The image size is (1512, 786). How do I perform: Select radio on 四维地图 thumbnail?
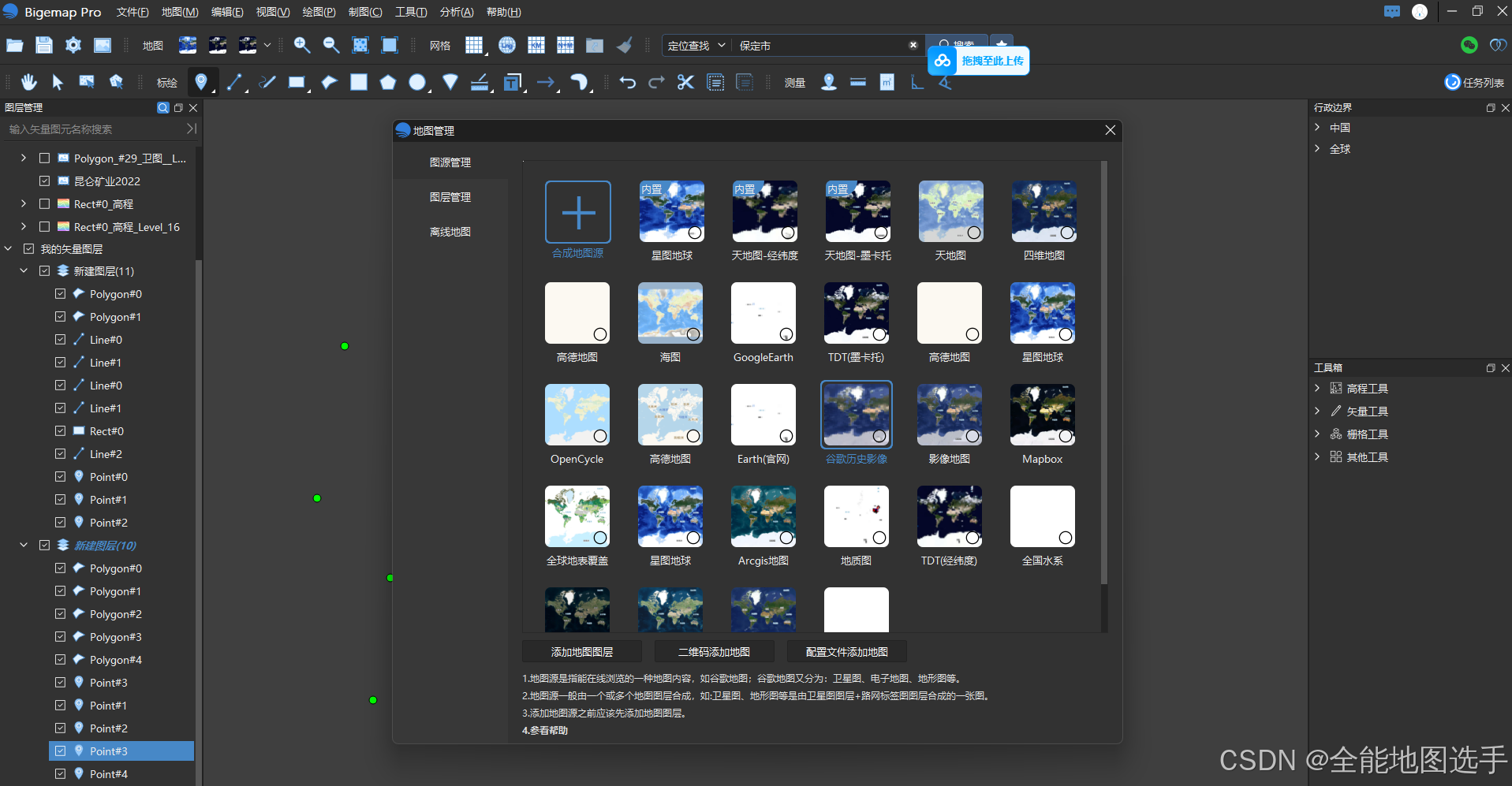click(1066, 233)
